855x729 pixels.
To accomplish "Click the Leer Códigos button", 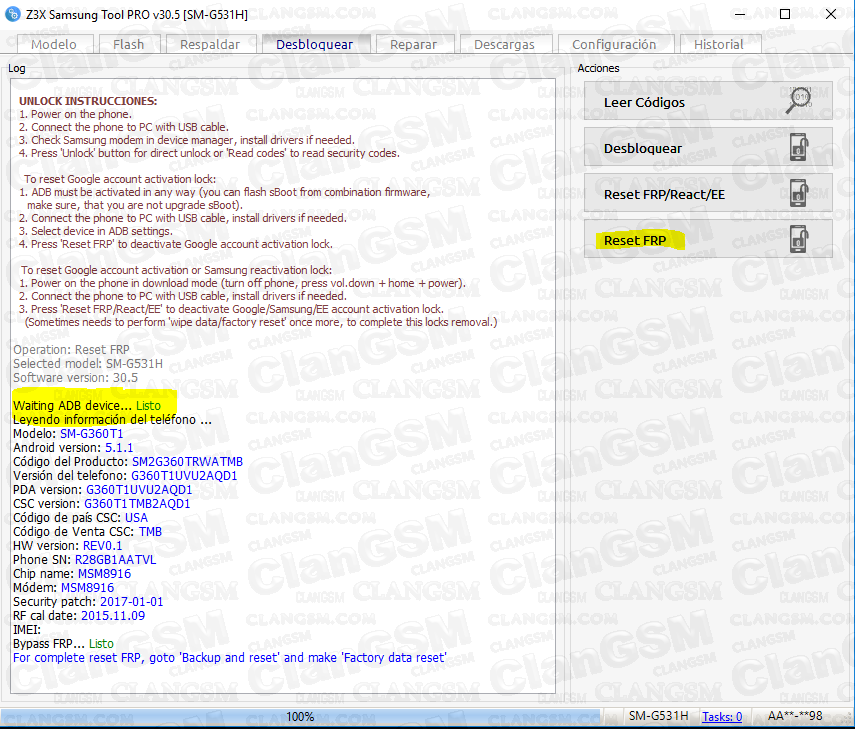I will [x=708, y=101].
